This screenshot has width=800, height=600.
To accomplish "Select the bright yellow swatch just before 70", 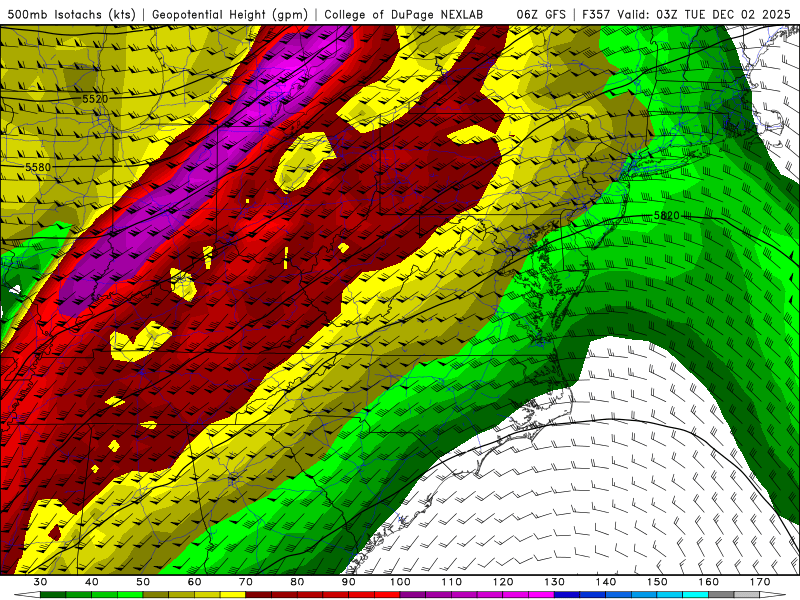I will (x=233, y=595).
